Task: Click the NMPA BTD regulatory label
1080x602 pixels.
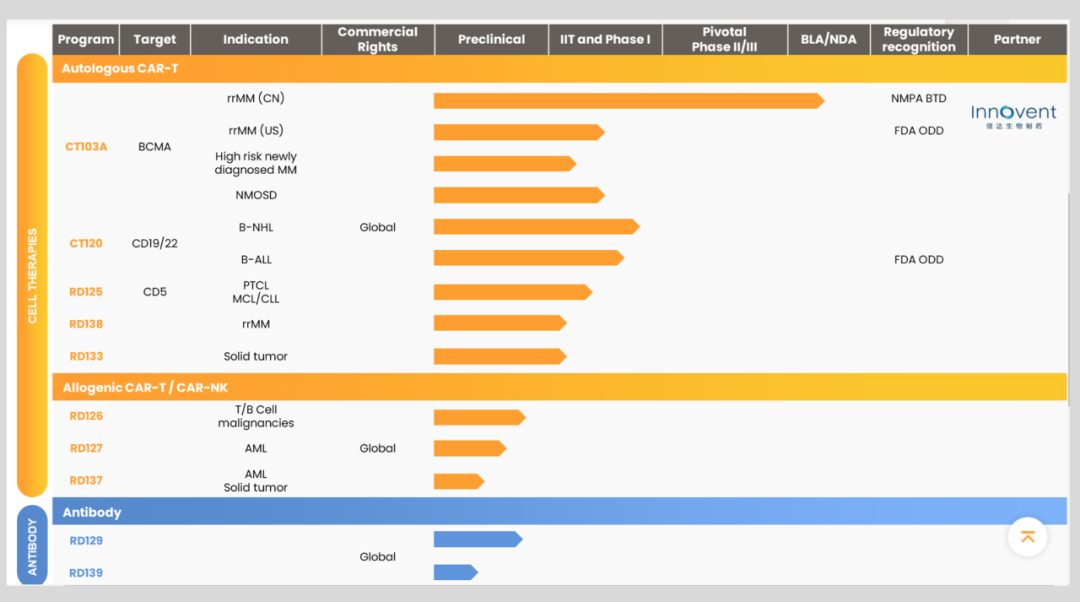Action: (918, 99)
